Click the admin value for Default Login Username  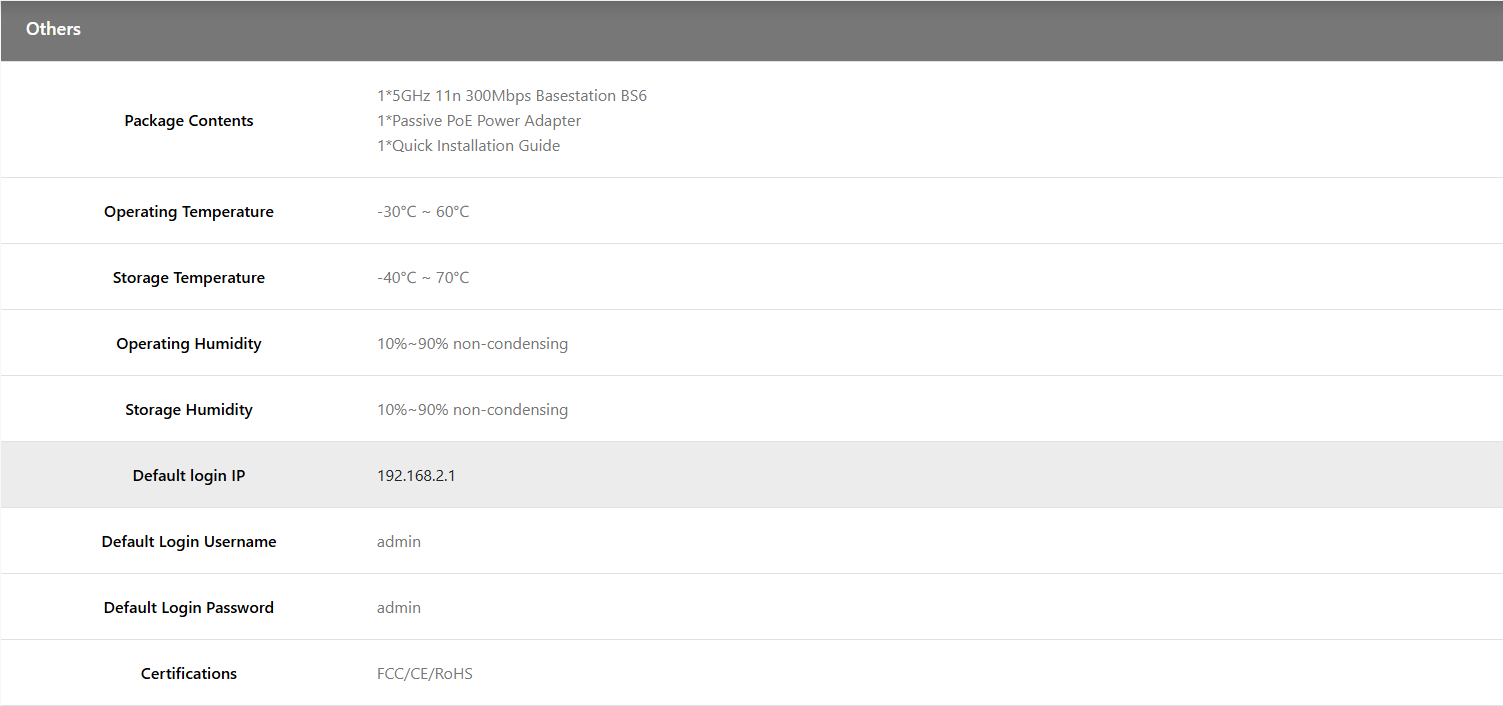[x=398, y=542]
